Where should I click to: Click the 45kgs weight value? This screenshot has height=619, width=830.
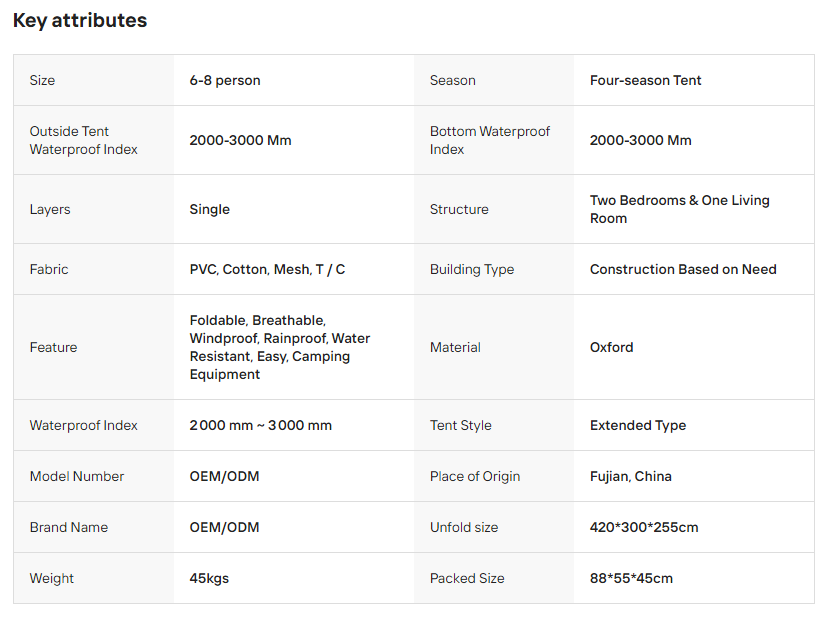click(209, 578)
